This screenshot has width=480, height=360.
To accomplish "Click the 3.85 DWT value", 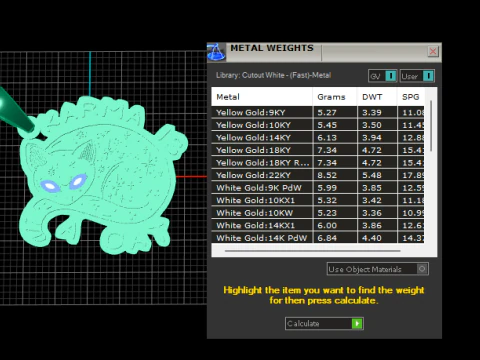I will click(x=372, y=188).
